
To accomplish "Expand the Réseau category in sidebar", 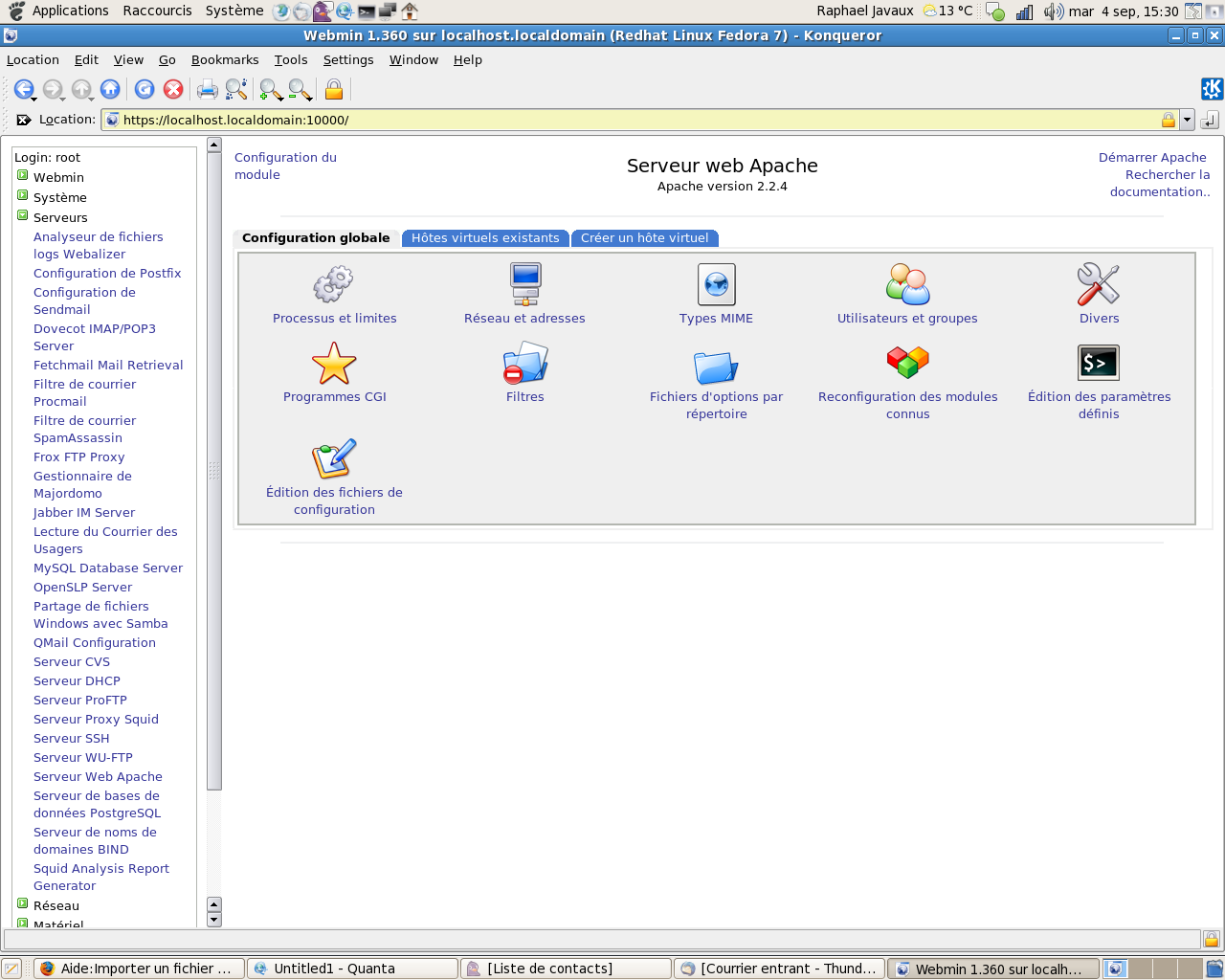I will 23,904.
